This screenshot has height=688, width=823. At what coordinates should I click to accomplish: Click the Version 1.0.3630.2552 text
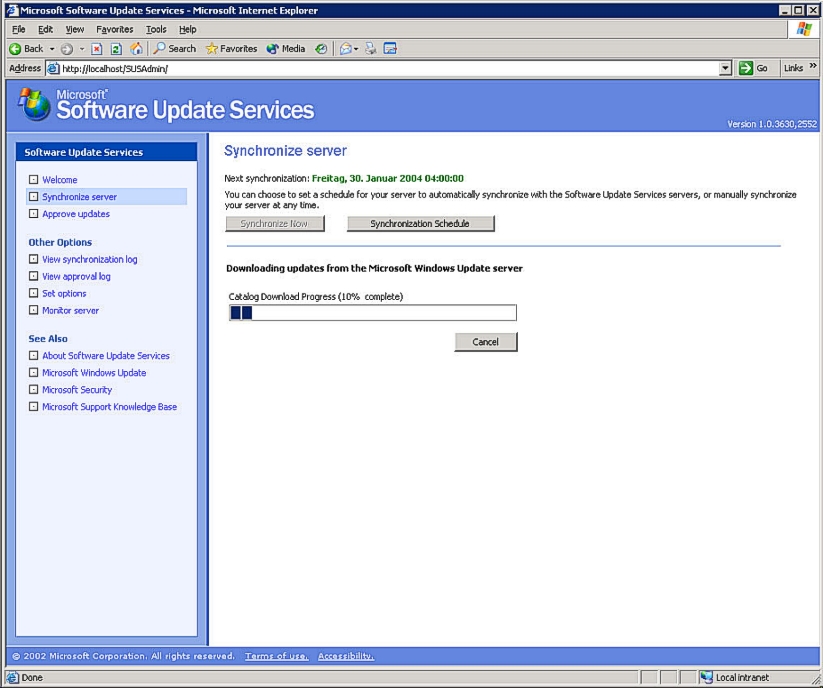pyautogui.click(x=772, y=124)
